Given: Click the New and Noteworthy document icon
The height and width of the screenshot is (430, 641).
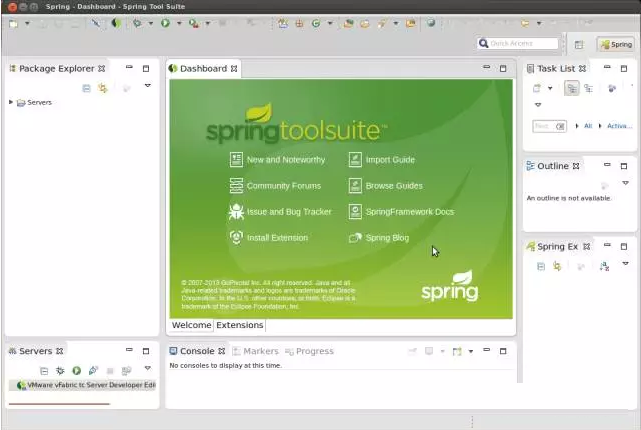Looking at the screenshot, I should pyautogui.click(x=236, y=159).
